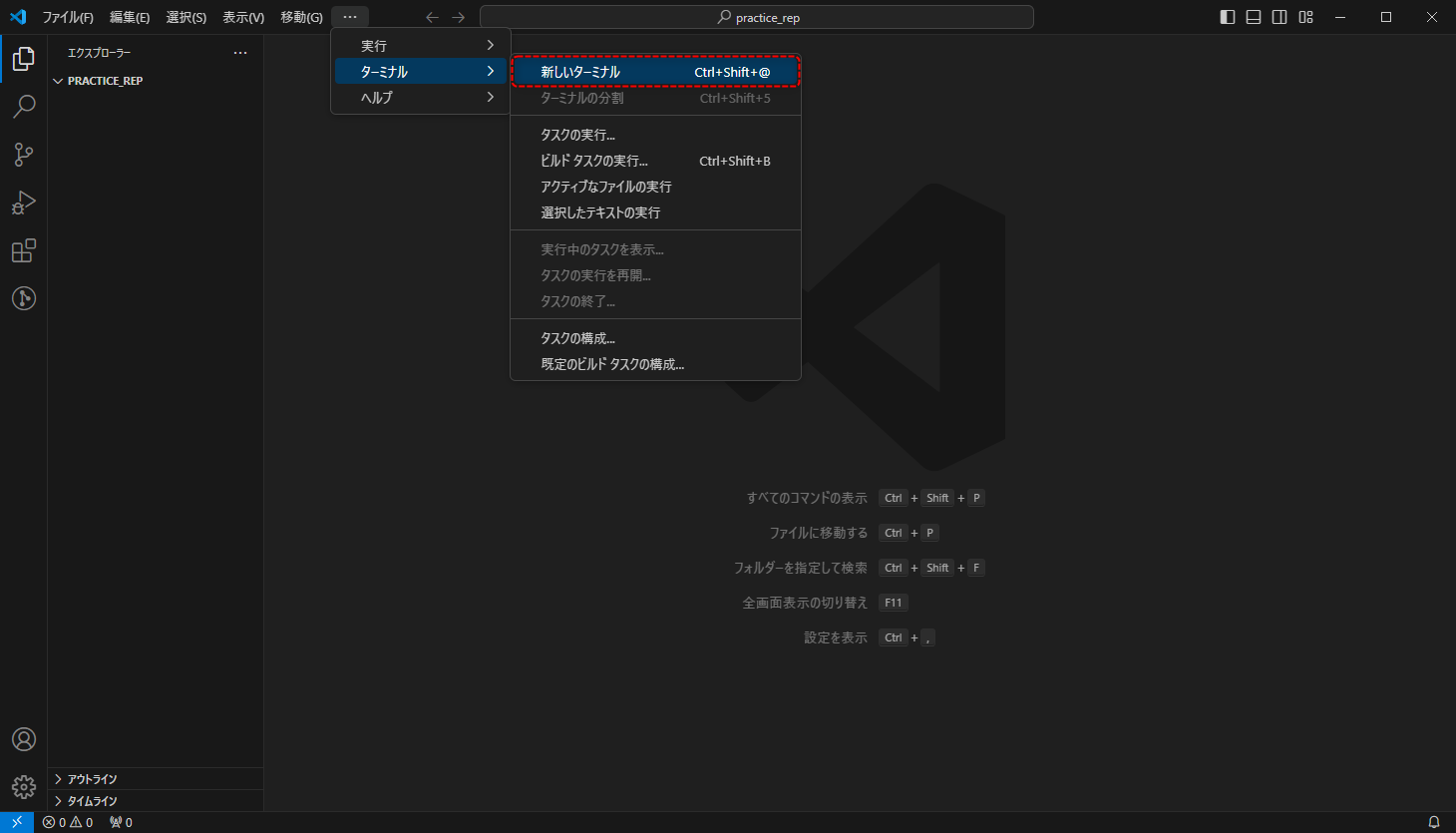1456x833 pixels.
Task: Open Source Control view icon
Action: click(x=24, y=155)
